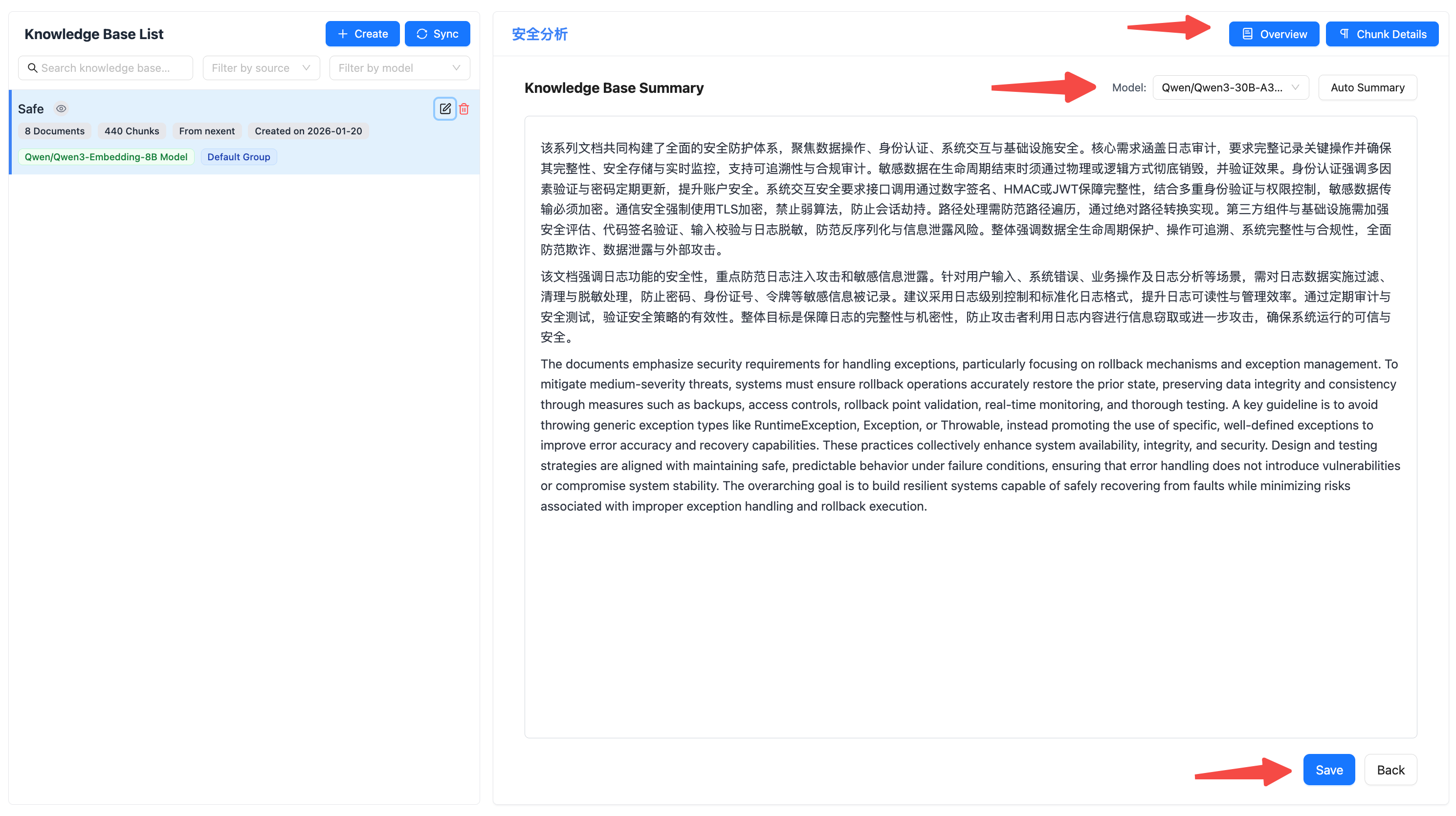Click the Sync refresh icon
This screenshot has width=1456, height=816.
click(x=421, y=34)
